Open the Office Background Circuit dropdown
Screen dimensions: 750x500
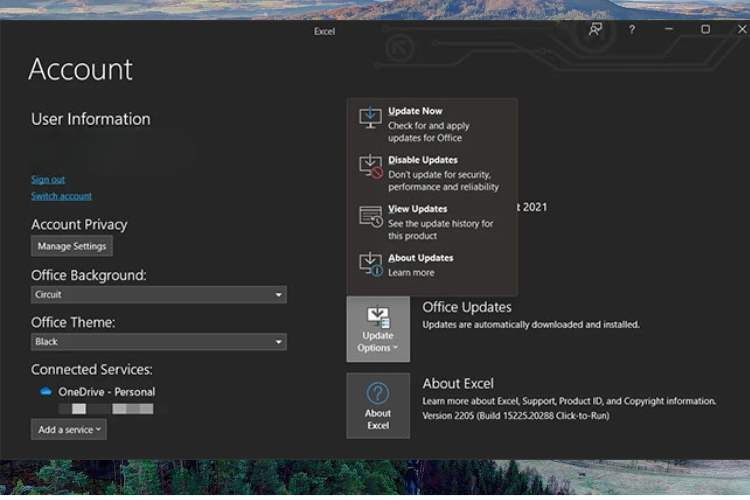(x=159, y=295)
